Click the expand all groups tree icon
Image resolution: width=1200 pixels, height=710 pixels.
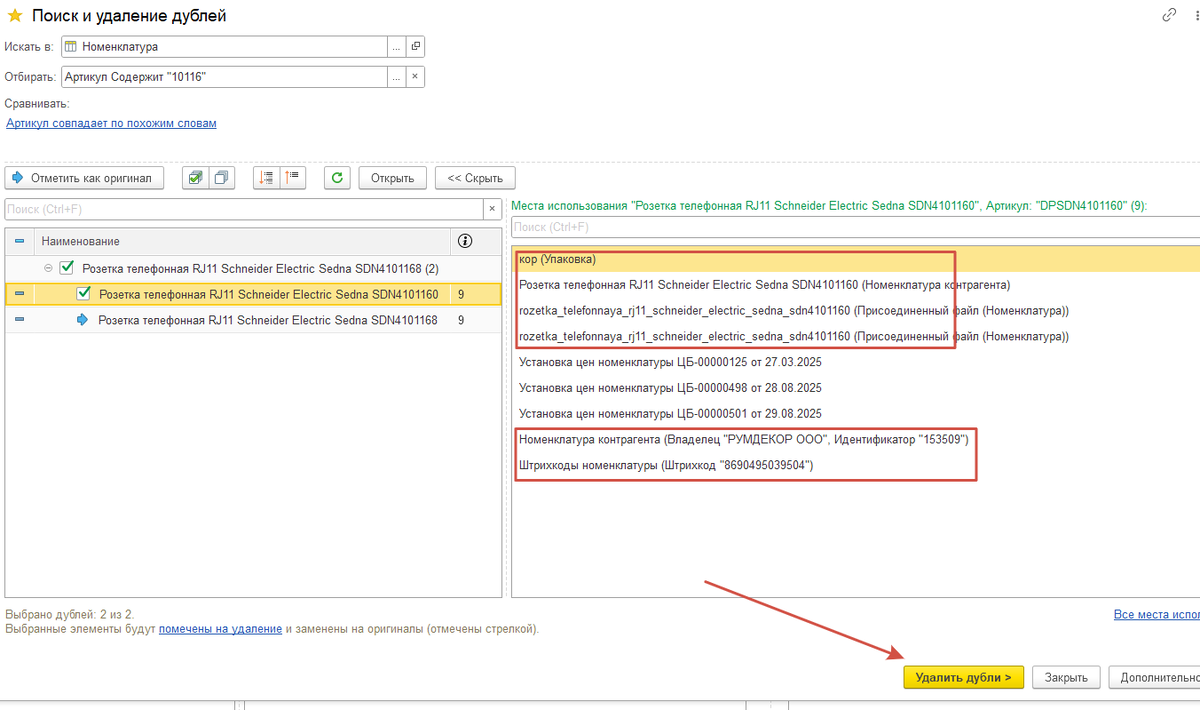(x=267, y=178)
